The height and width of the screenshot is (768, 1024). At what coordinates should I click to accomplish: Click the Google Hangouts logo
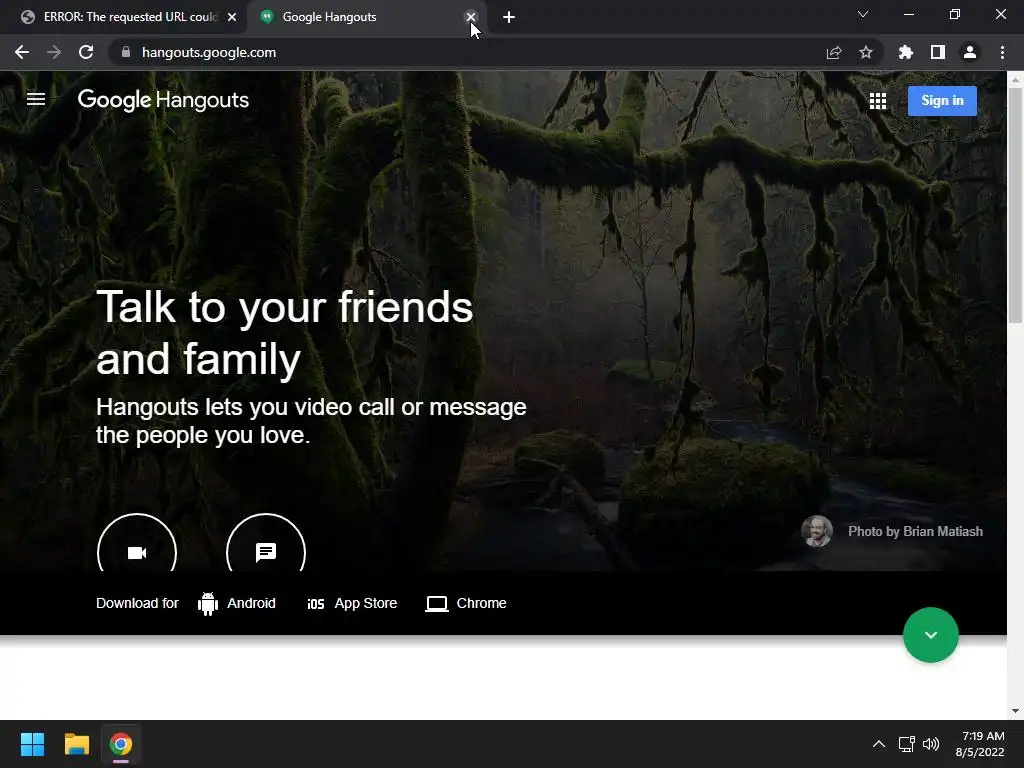point(163,100)
